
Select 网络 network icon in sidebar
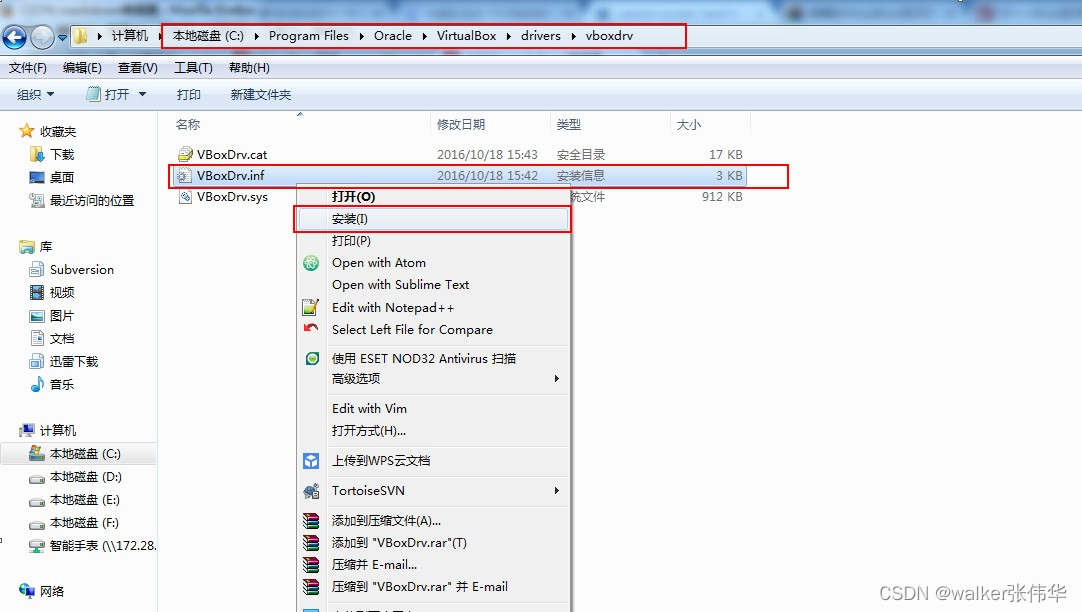click(x=27, y=591)
